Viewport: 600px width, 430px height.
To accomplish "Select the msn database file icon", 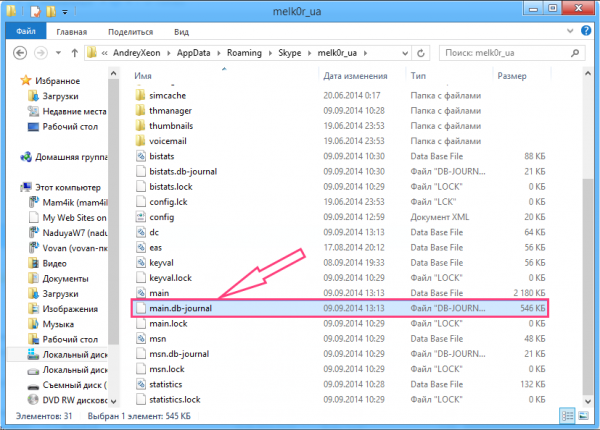I will [141, 339].
